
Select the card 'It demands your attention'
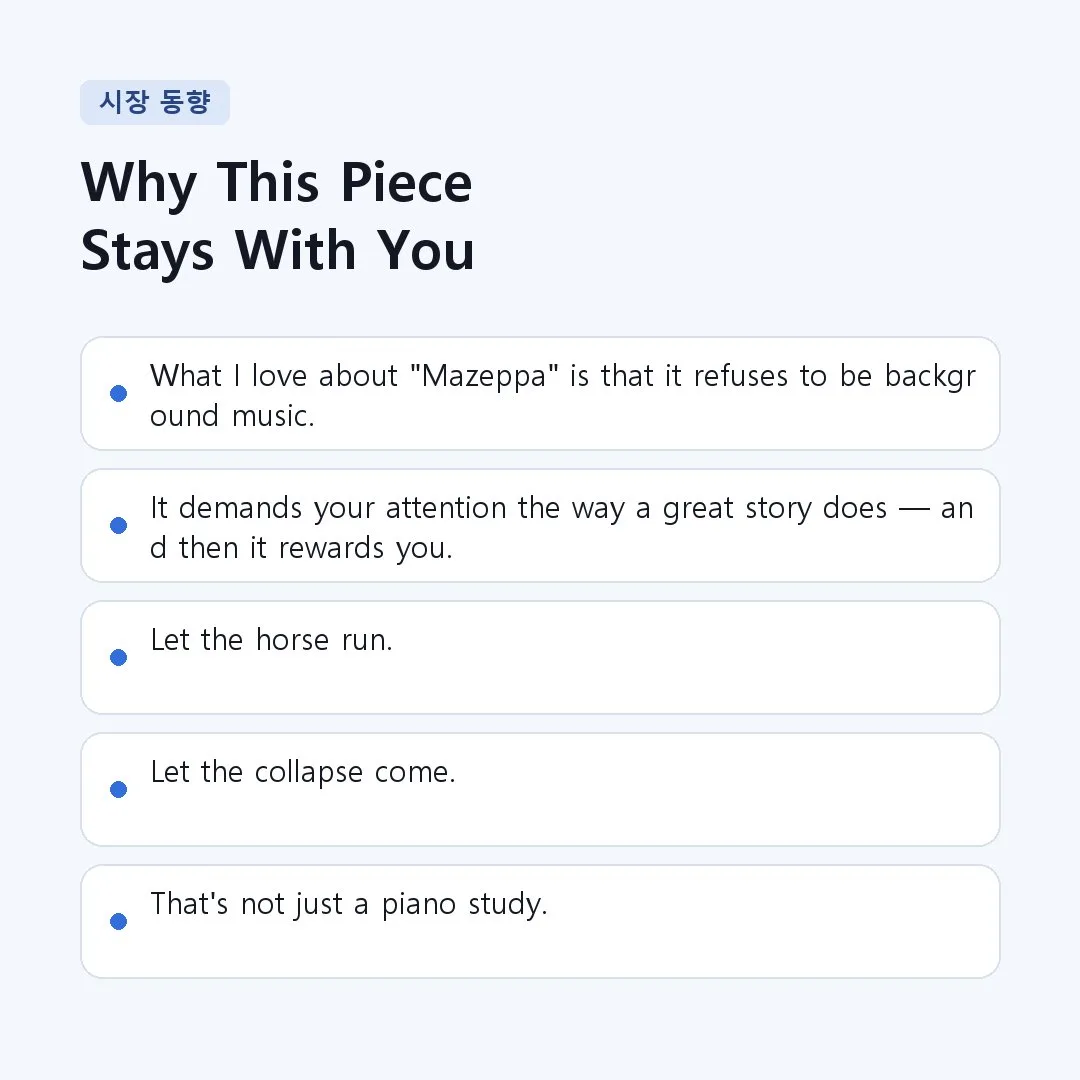coord(540,526)
